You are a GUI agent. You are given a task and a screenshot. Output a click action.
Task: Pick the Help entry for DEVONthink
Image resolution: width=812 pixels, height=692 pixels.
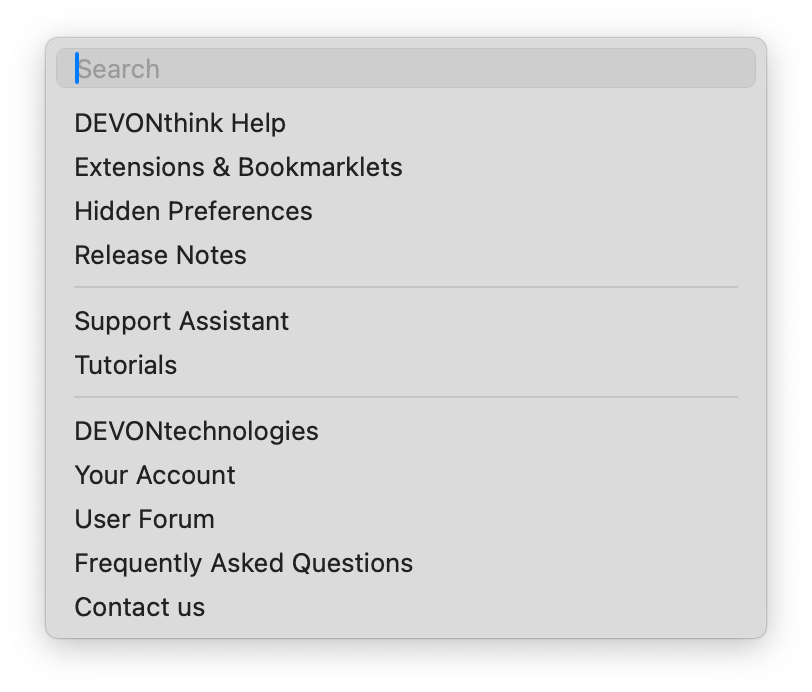(x=180, y=123)
